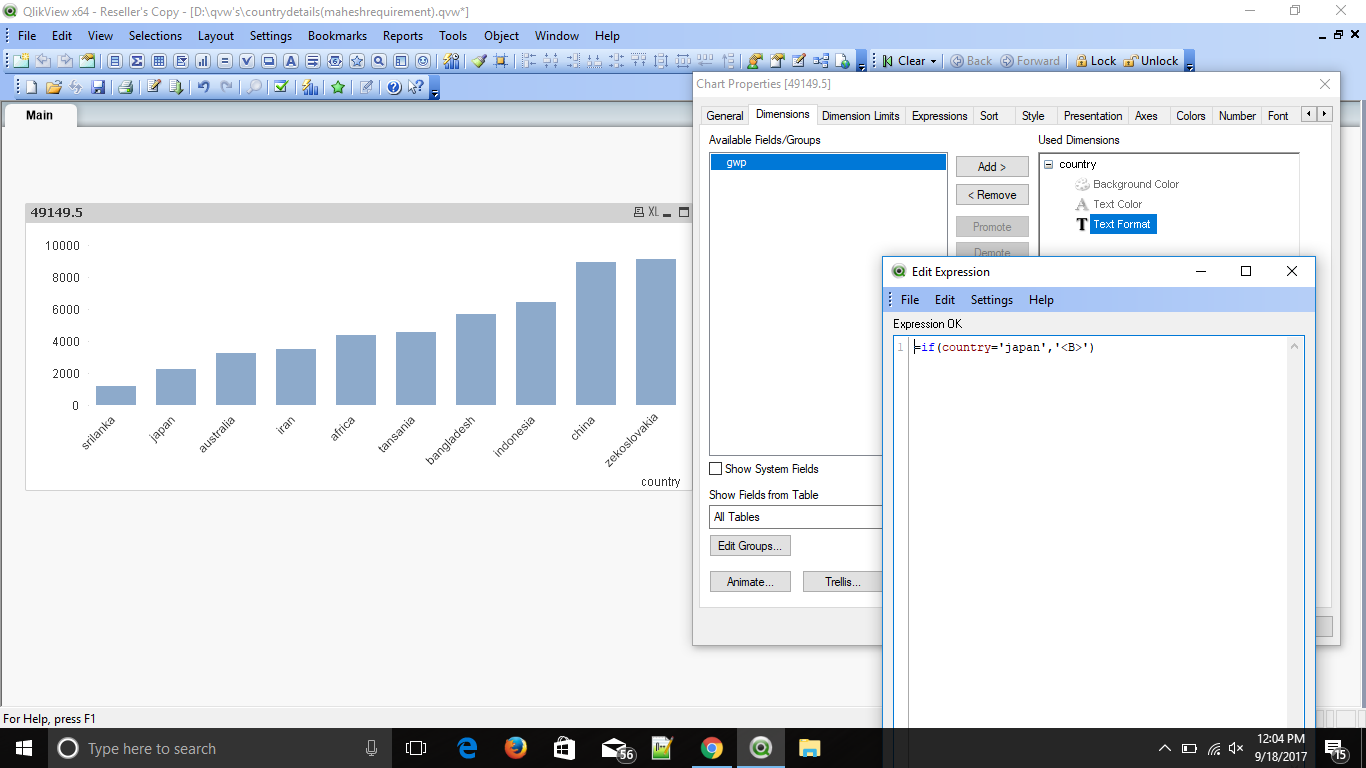Open Windows Start menu
This screenshot has width=1366, height=768.
24,748
